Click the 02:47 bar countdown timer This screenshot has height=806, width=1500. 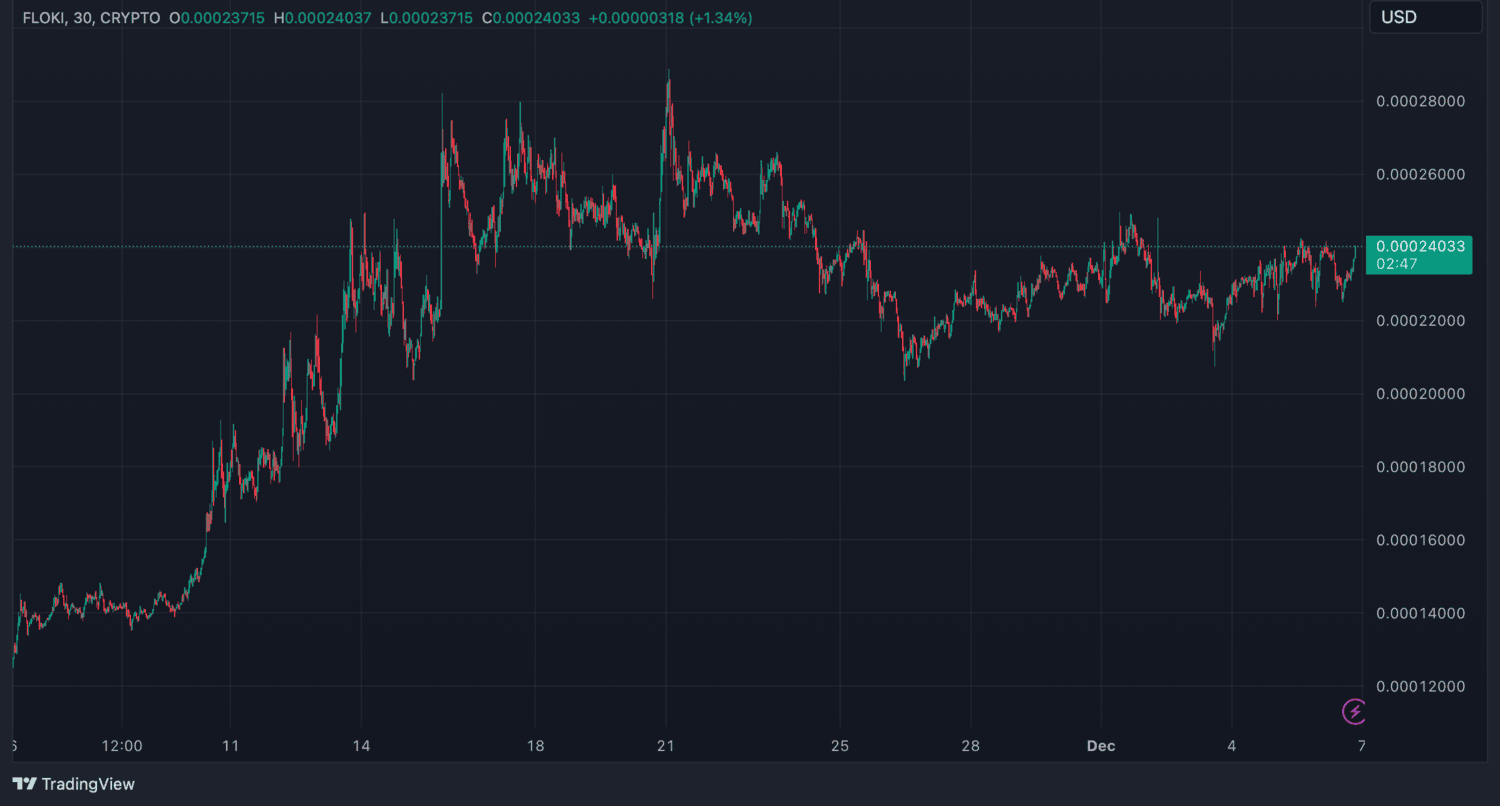pyautogui.click(x=1397, y=264)
